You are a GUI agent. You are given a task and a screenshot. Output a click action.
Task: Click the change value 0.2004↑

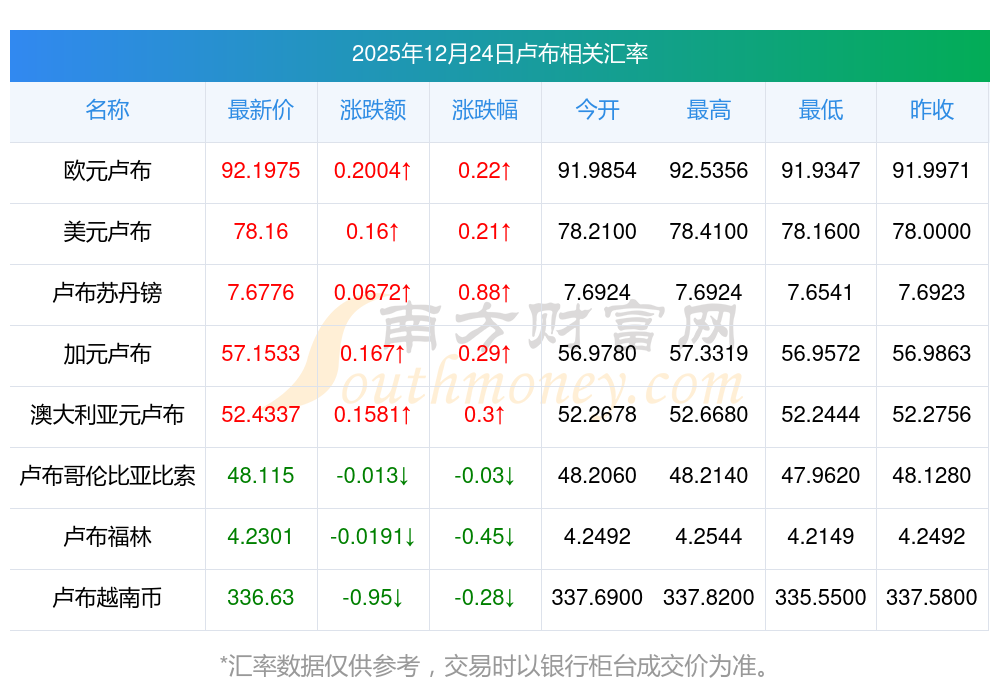373,170
